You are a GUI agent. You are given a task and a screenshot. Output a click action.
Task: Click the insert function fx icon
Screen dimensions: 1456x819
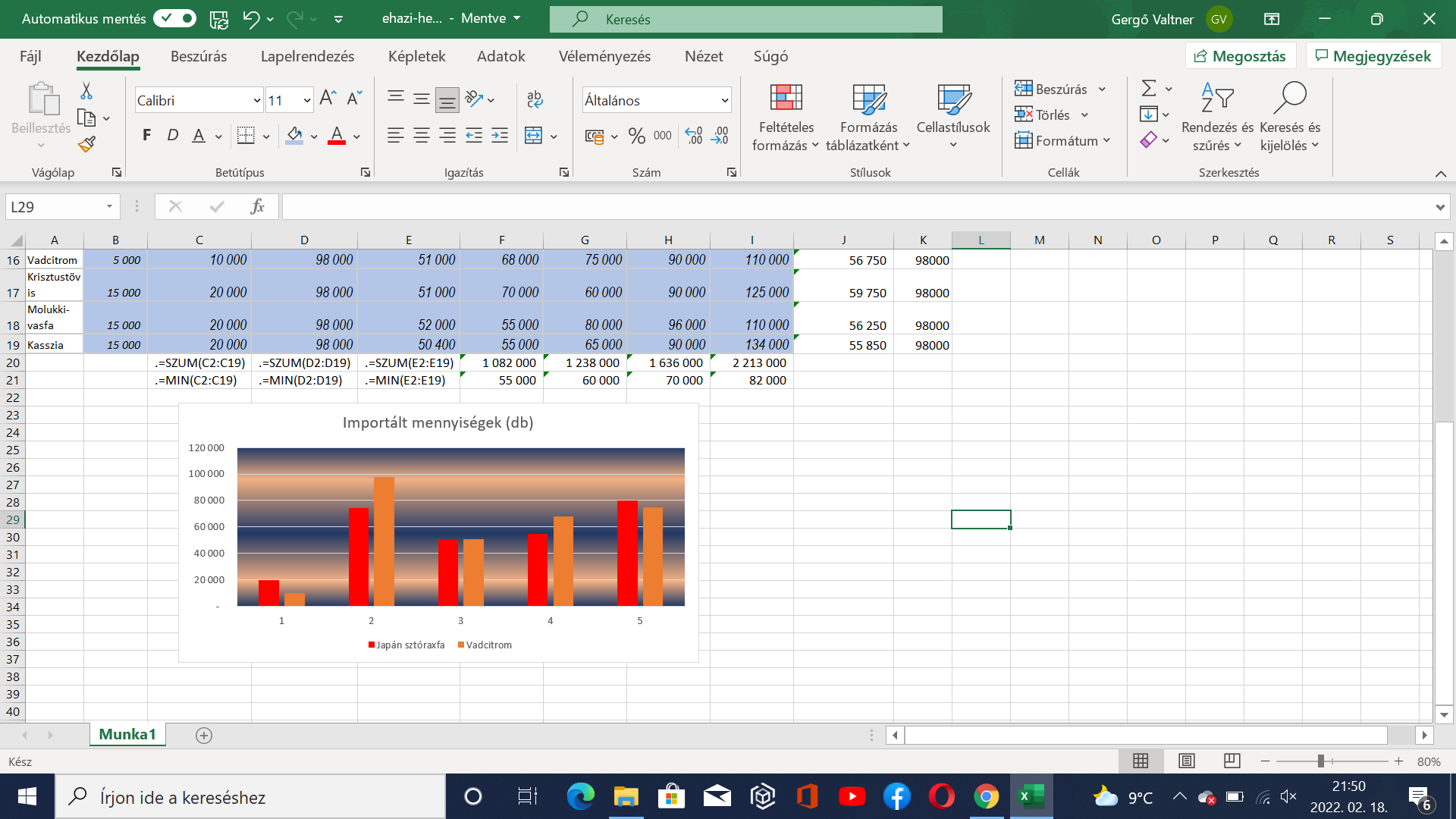tap(257, 206)
